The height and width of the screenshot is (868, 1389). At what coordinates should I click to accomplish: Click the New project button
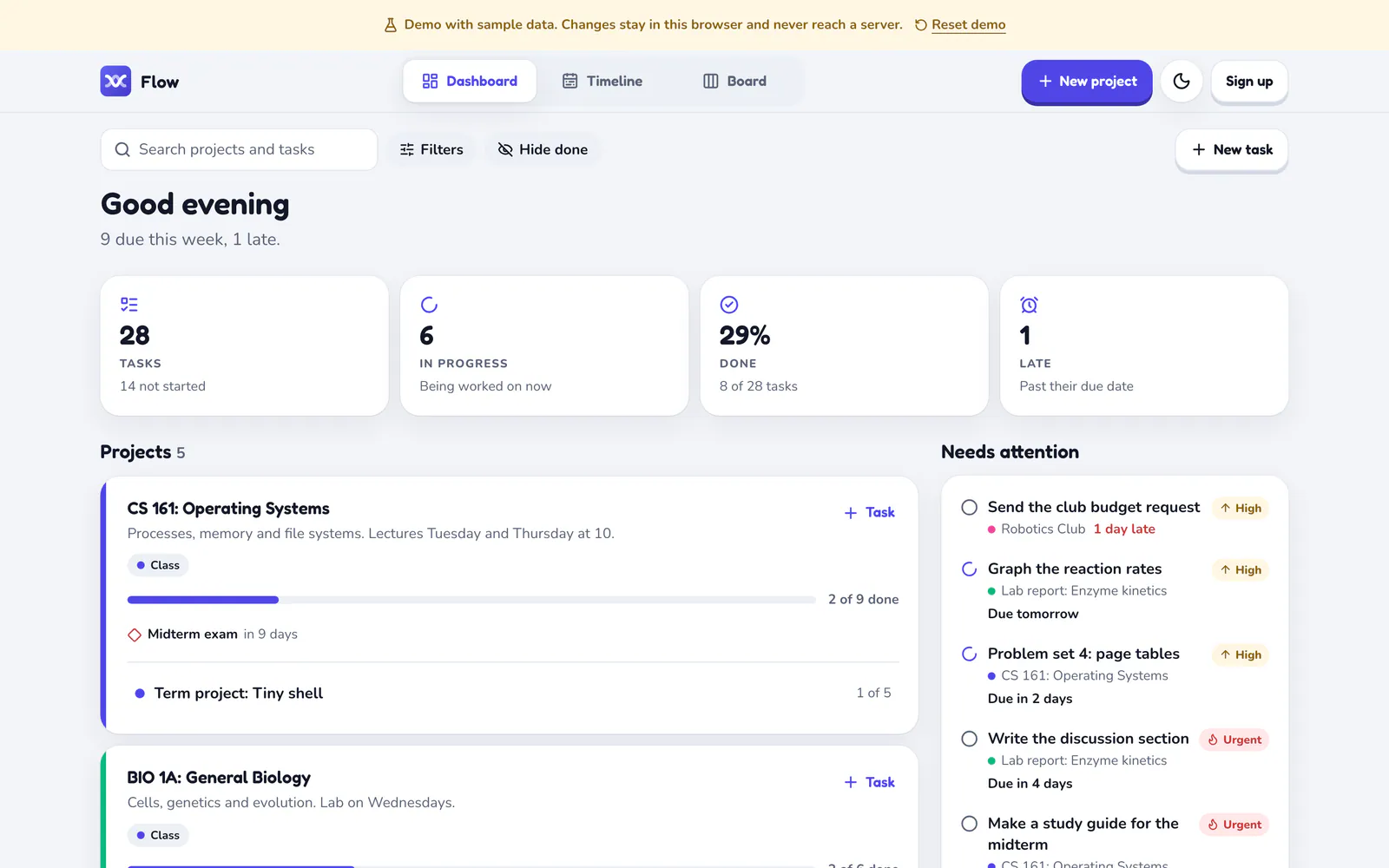tap(1087, 82)
